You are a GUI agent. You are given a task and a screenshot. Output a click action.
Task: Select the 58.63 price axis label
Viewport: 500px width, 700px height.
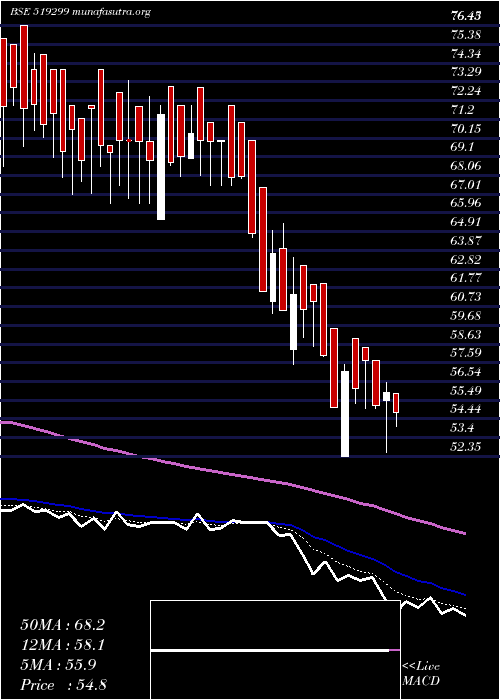467,334
